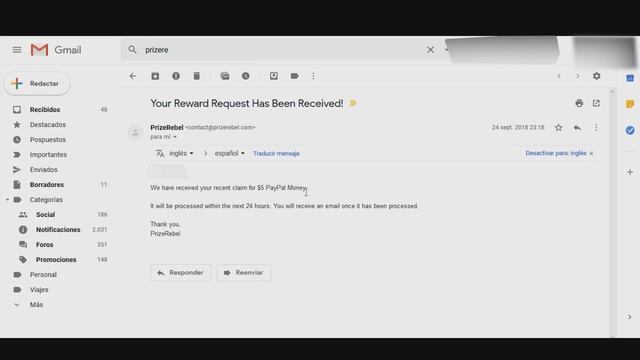The height and width of the screenshot is (360, 640).
Task: Click the message vertical scrollbar
Action: [x=612, y=212]
